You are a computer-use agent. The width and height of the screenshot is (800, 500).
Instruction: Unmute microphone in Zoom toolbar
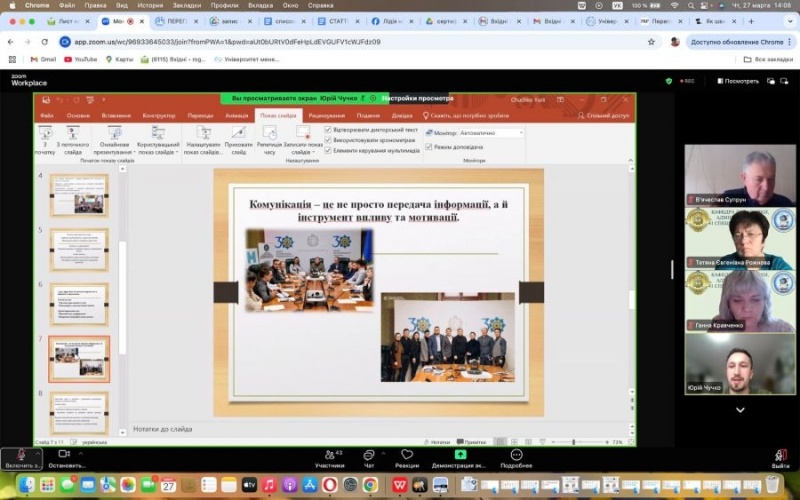(x=21, y=455)
